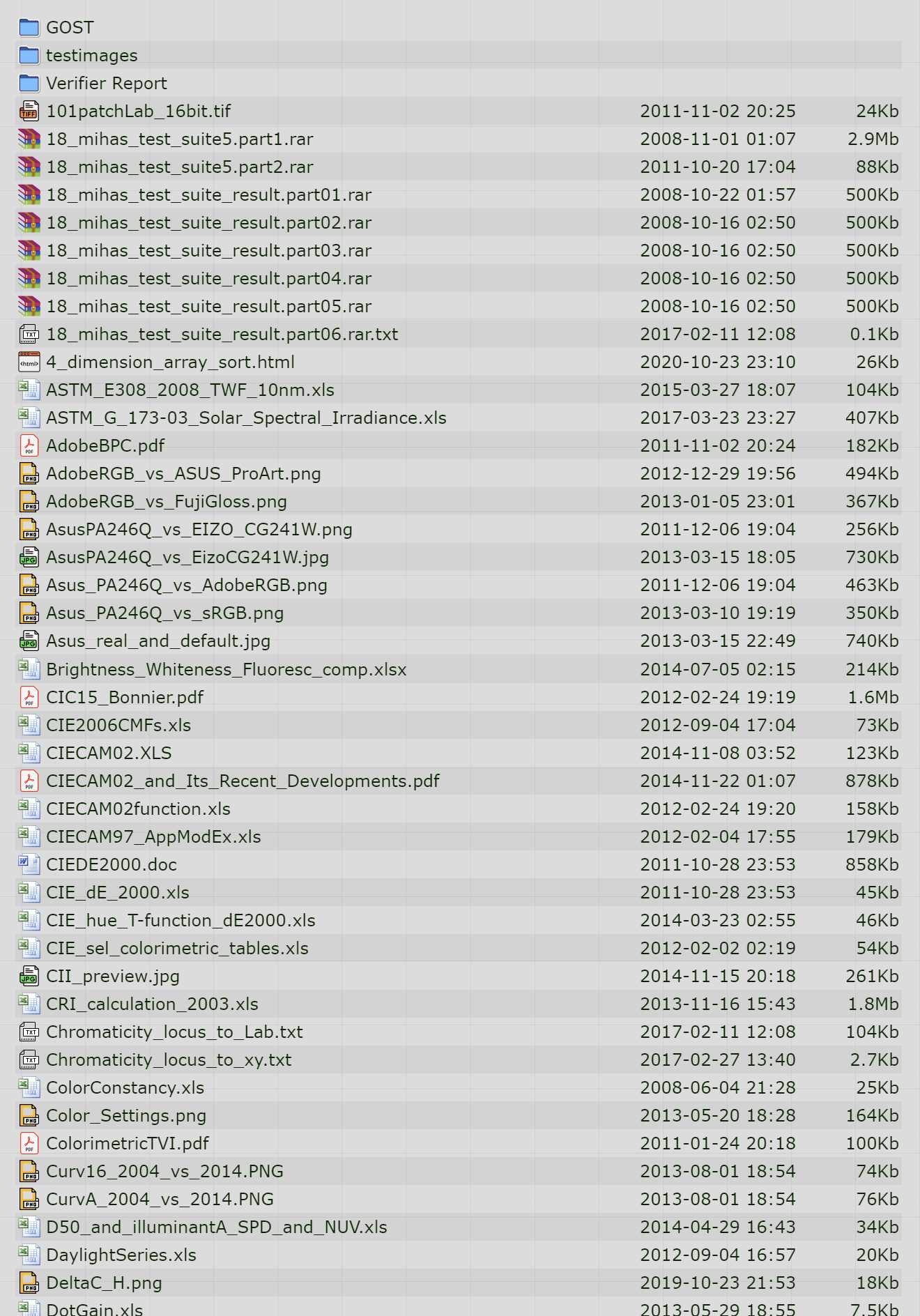920x1316 pixels.
Task: Open Asus_PA246Q_vs_AdobeRGB.png file
Action: point(187,585)
